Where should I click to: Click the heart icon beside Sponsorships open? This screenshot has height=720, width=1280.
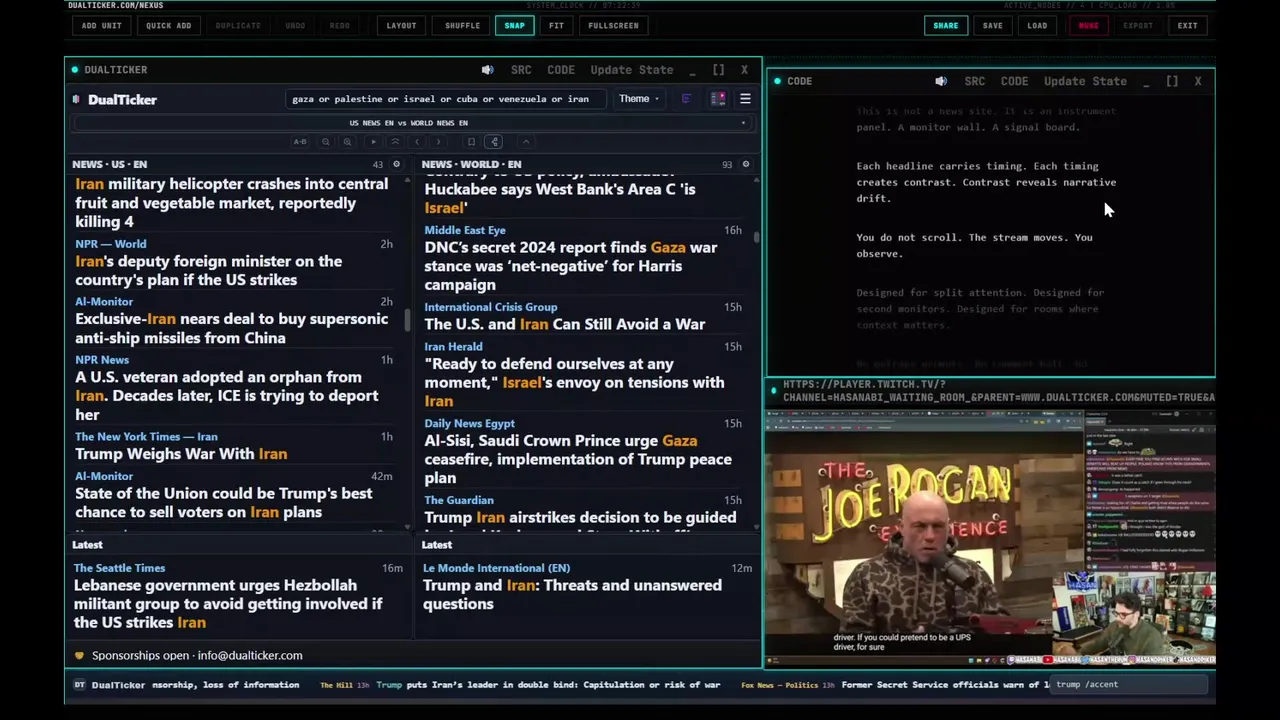click(80, 656)
